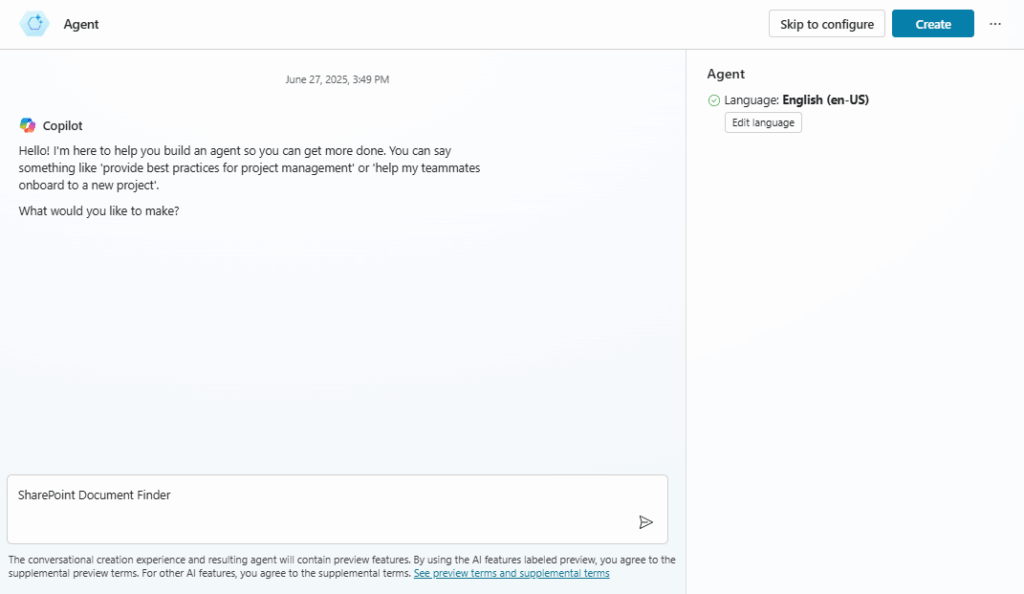
Task: Click the Copilot sender name
Action: [63, 125]
